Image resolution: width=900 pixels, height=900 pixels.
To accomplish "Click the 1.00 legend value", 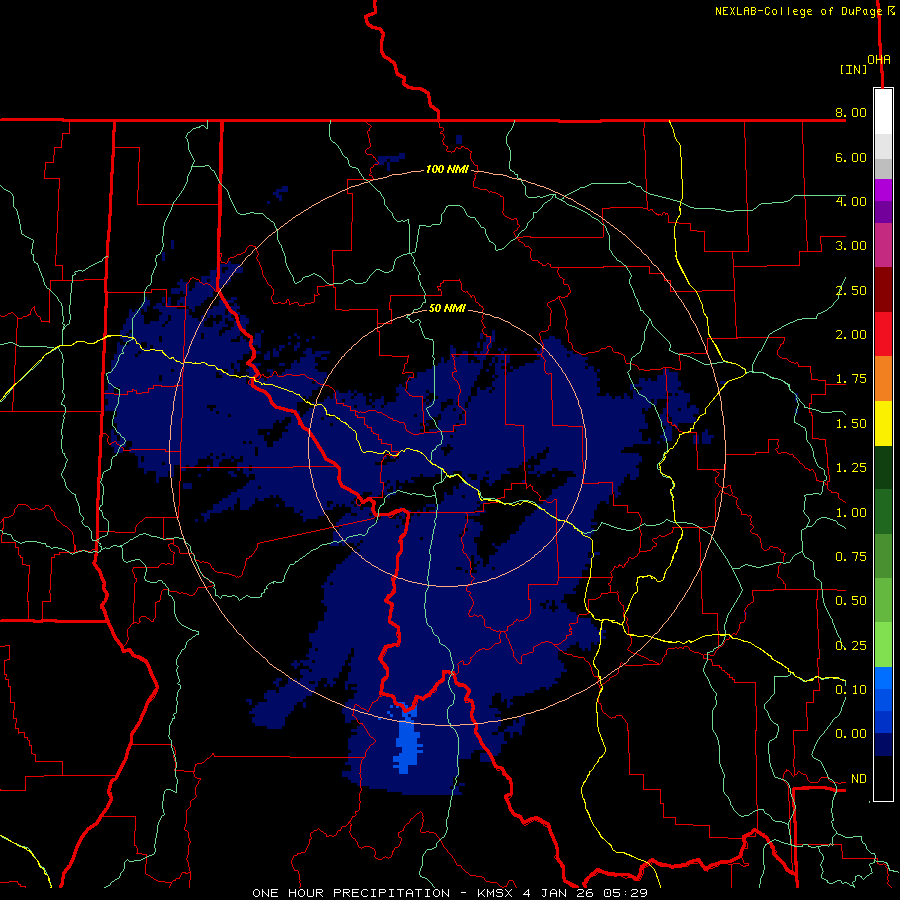I will pyautogui.click(x=851, y=513).
